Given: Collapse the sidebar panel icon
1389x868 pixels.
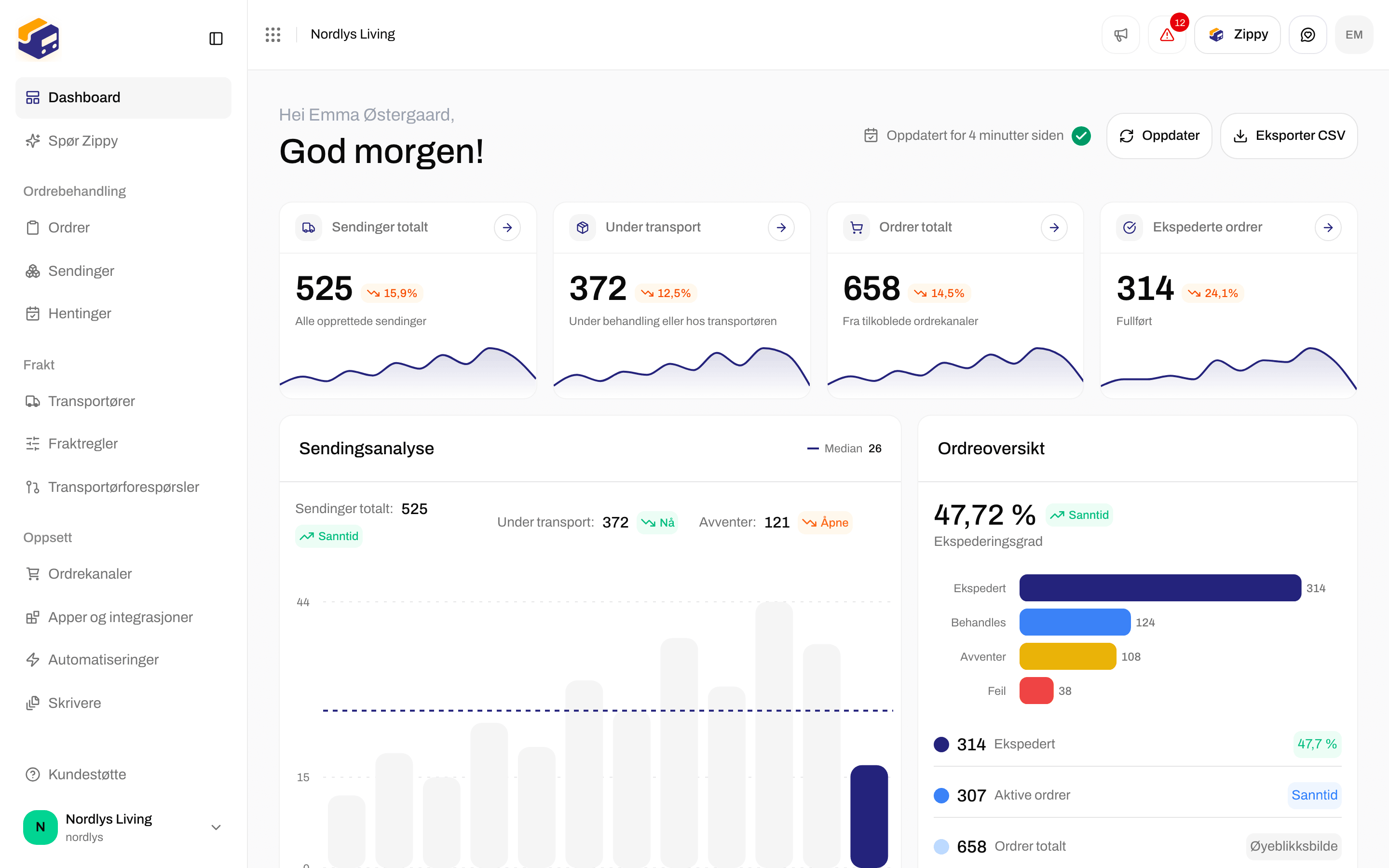Looking at the screenshot, I should click(216, 39).
